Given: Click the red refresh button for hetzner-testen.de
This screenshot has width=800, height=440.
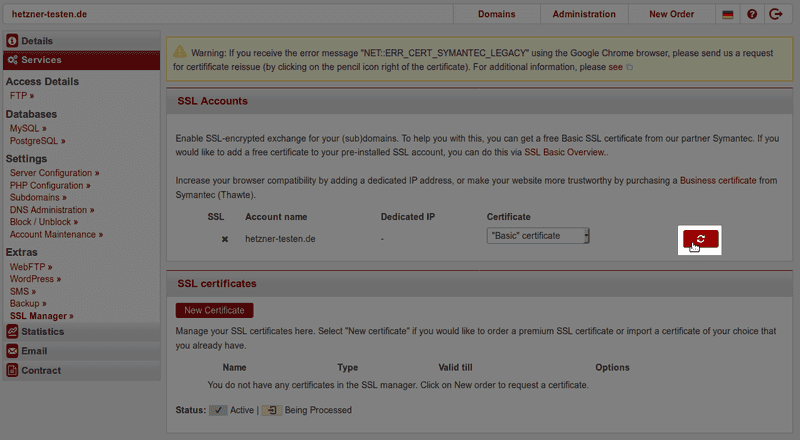Looking at the screenshot, I should (701, 239).
